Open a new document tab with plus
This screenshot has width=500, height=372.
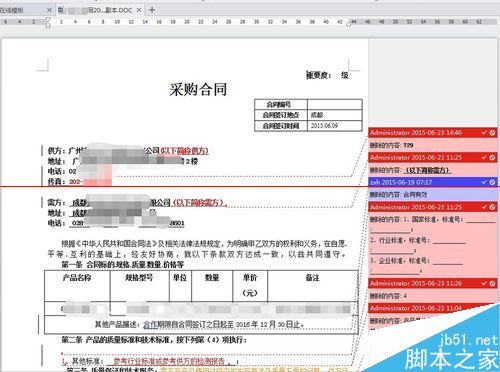[152, 10]
